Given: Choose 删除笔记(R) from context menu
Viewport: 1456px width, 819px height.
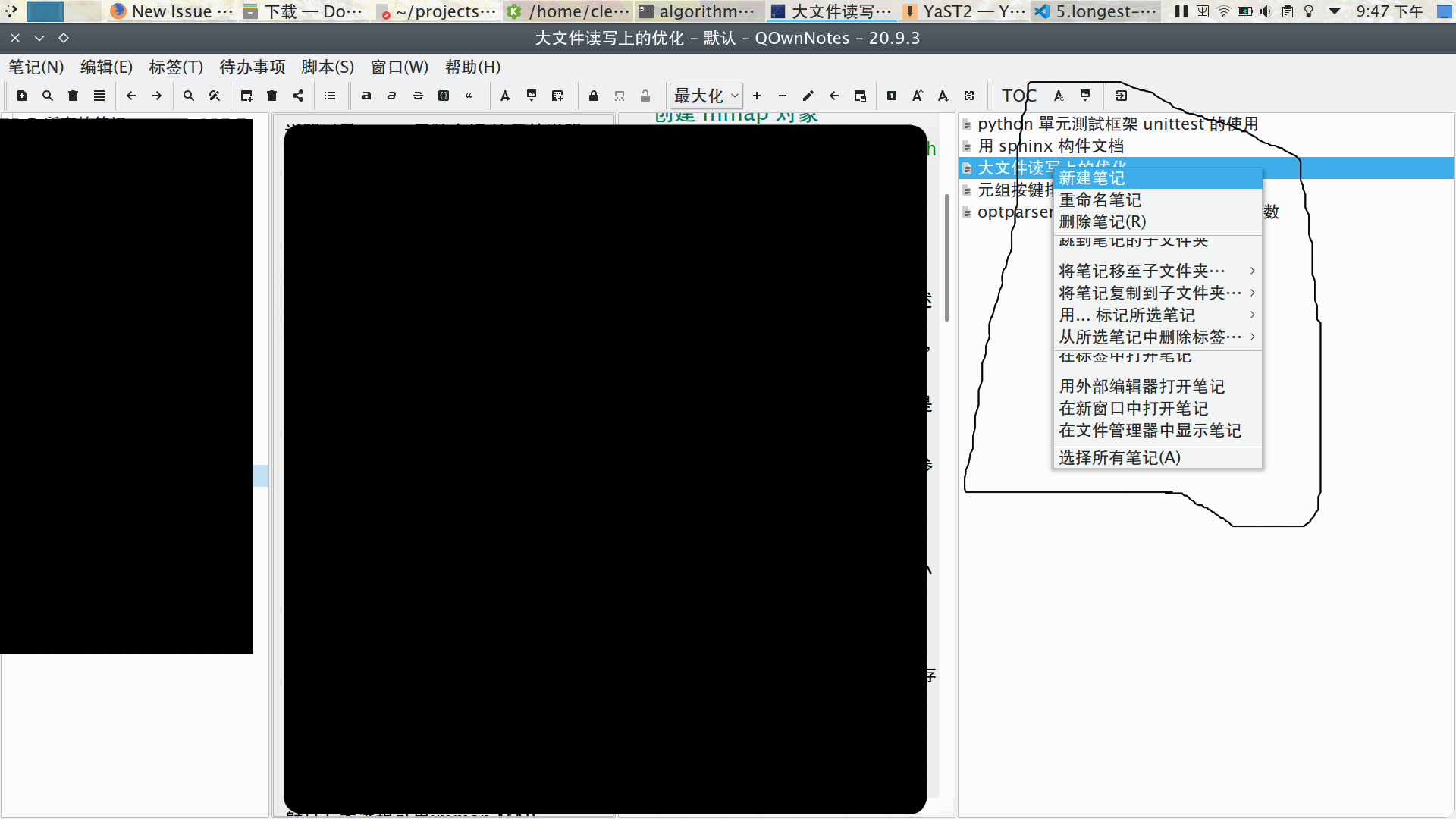Looking at the screenshot, I should (x=1157, y=222).
